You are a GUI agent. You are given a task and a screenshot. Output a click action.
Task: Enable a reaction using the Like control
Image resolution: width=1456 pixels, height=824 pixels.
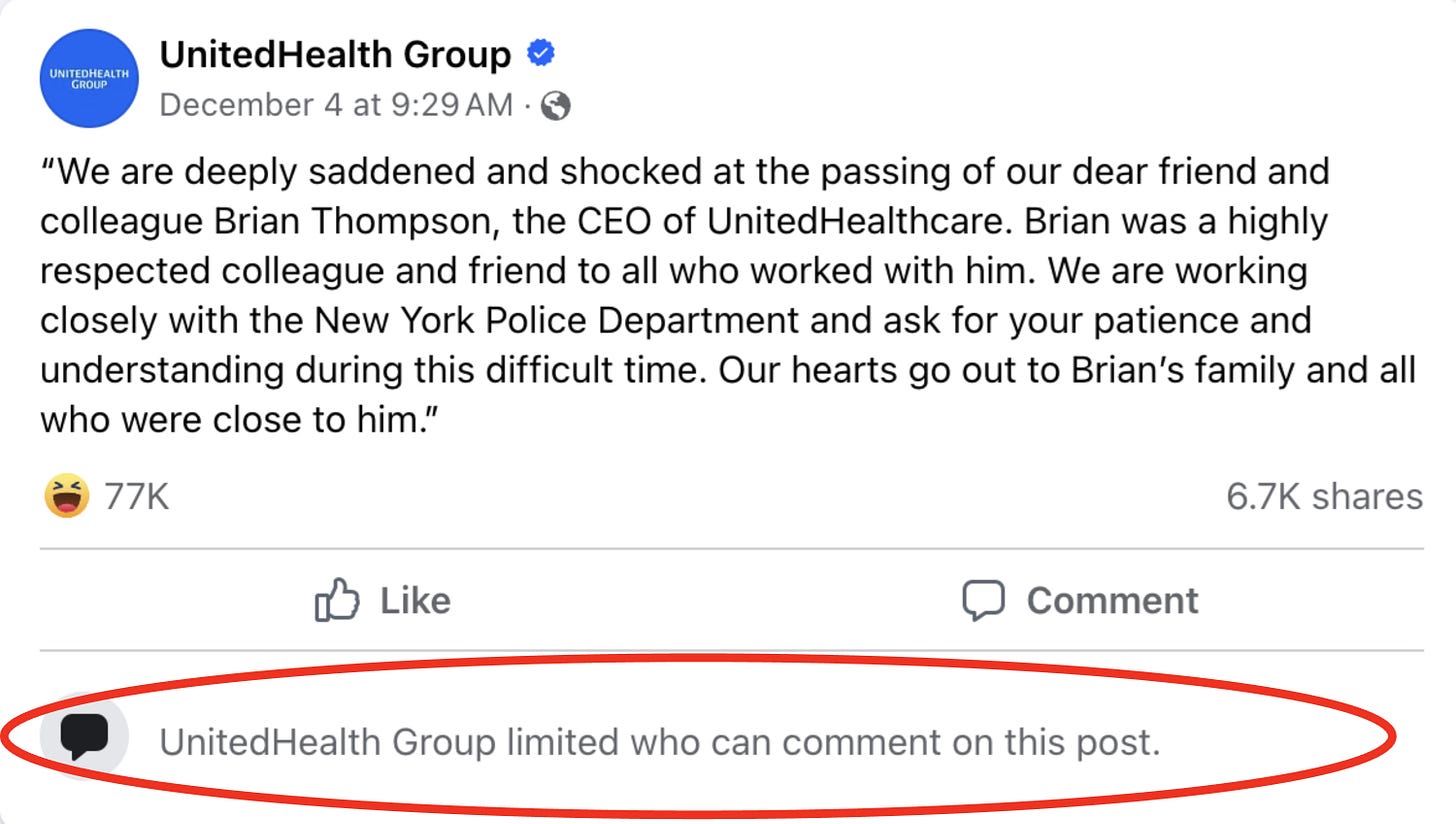coord(384,600)
